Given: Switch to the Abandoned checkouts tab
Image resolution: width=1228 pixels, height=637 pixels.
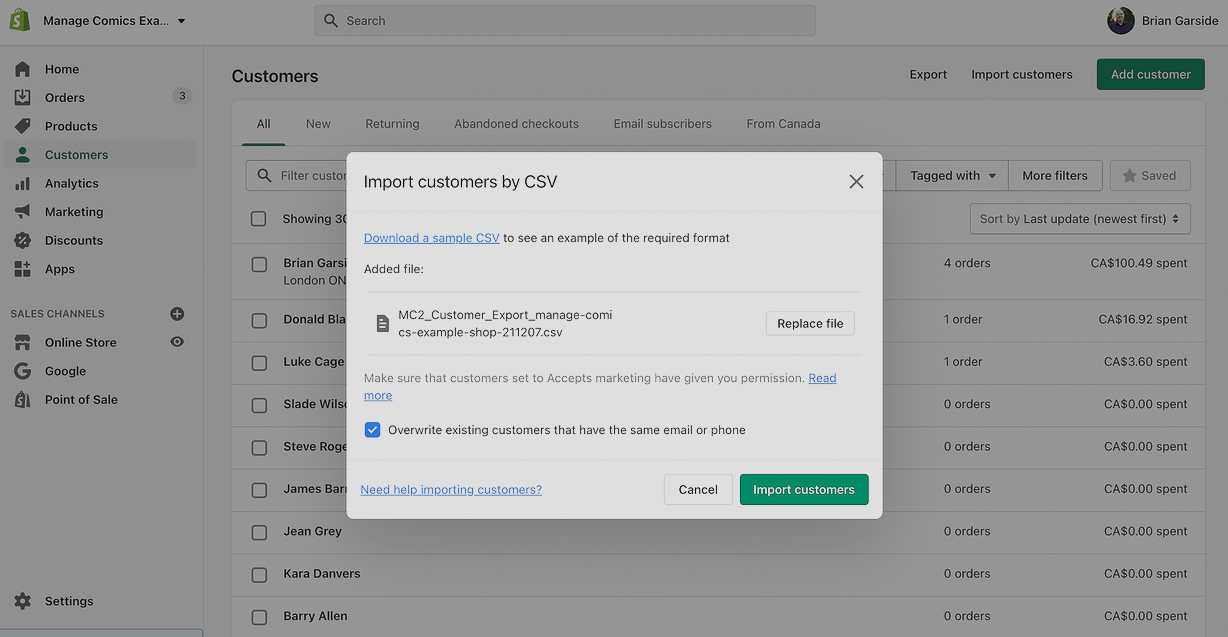Looking at the screenshot, I should point(516,124).
